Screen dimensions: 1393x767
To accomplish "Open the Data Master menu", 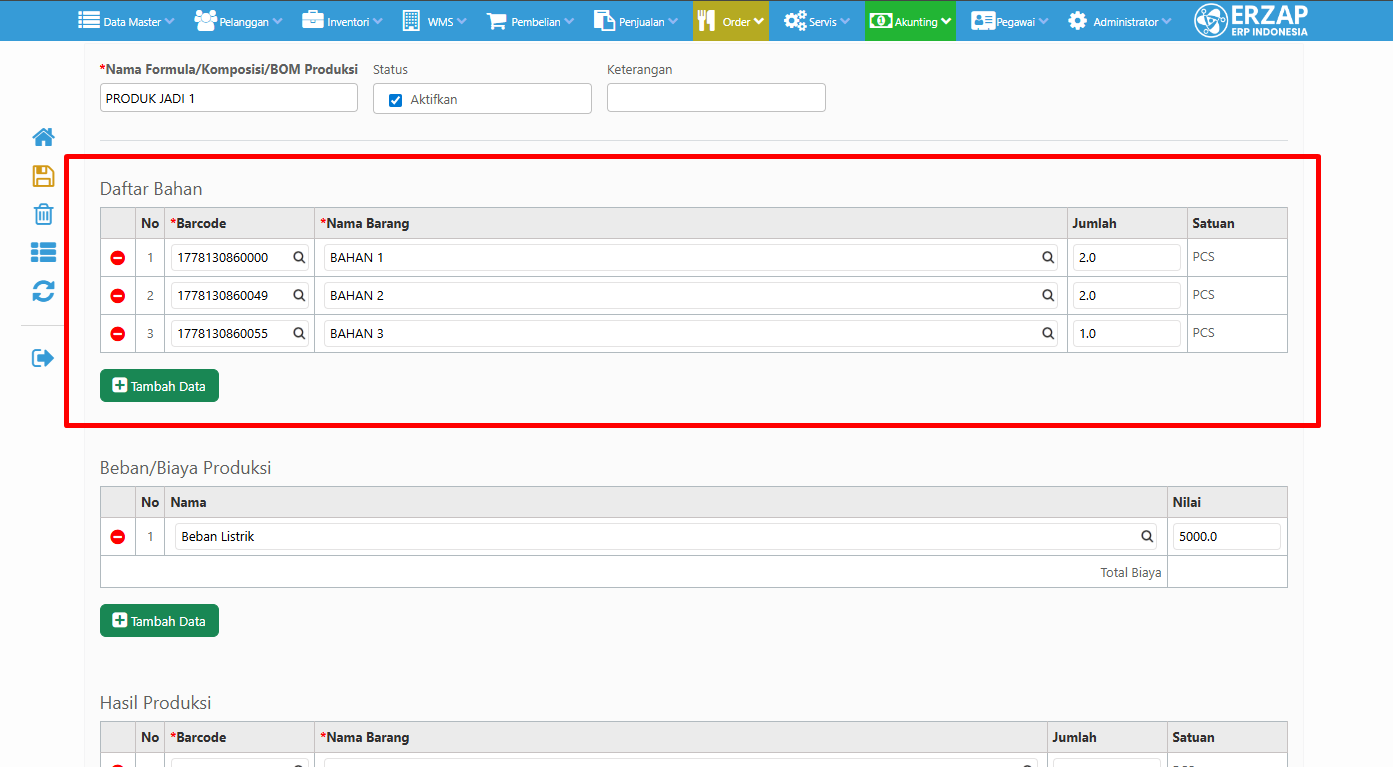I will point(126,21).
